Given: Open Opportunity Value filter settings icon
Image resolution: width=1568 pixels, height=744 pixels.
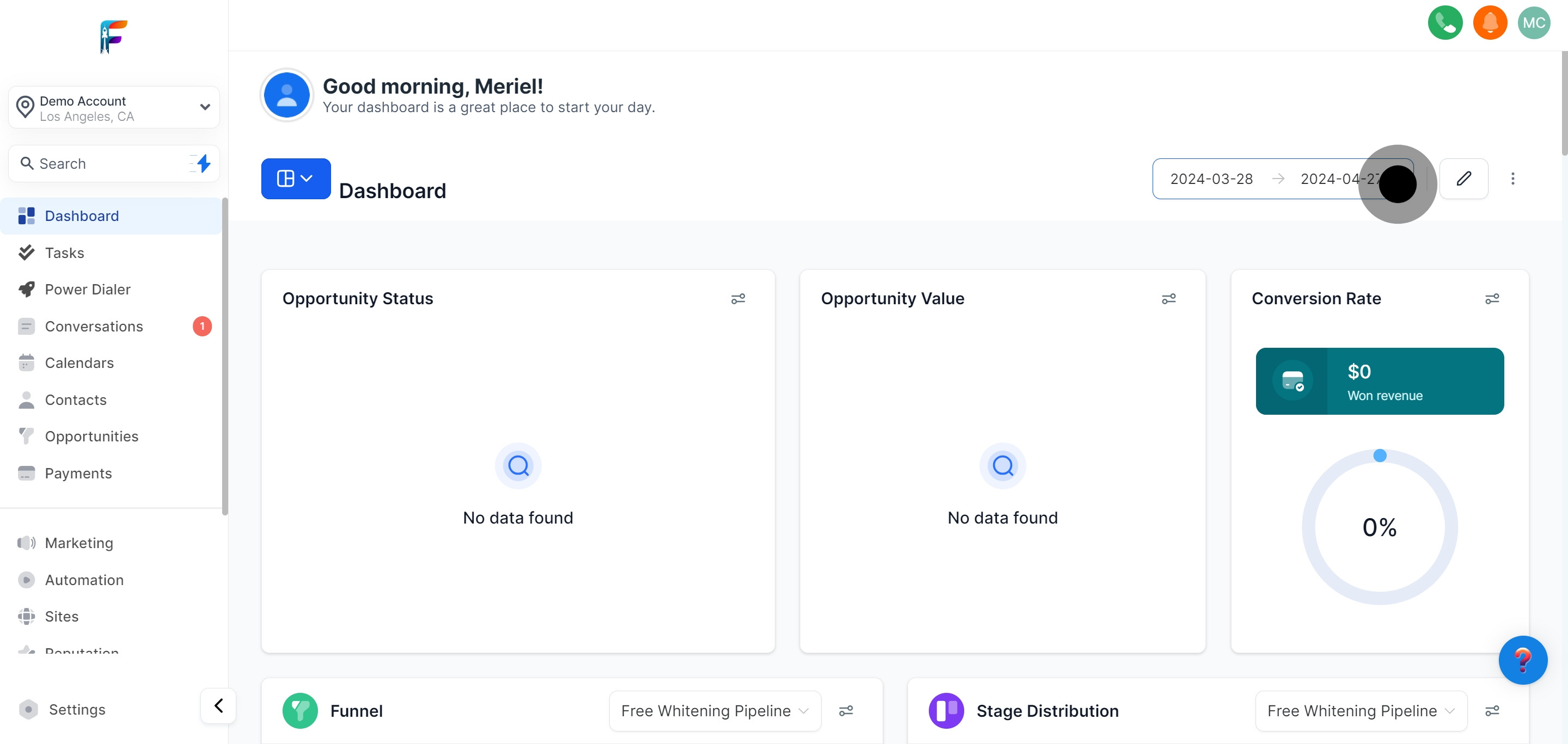Looking at the screenshot, I should tap(1168, 299).
